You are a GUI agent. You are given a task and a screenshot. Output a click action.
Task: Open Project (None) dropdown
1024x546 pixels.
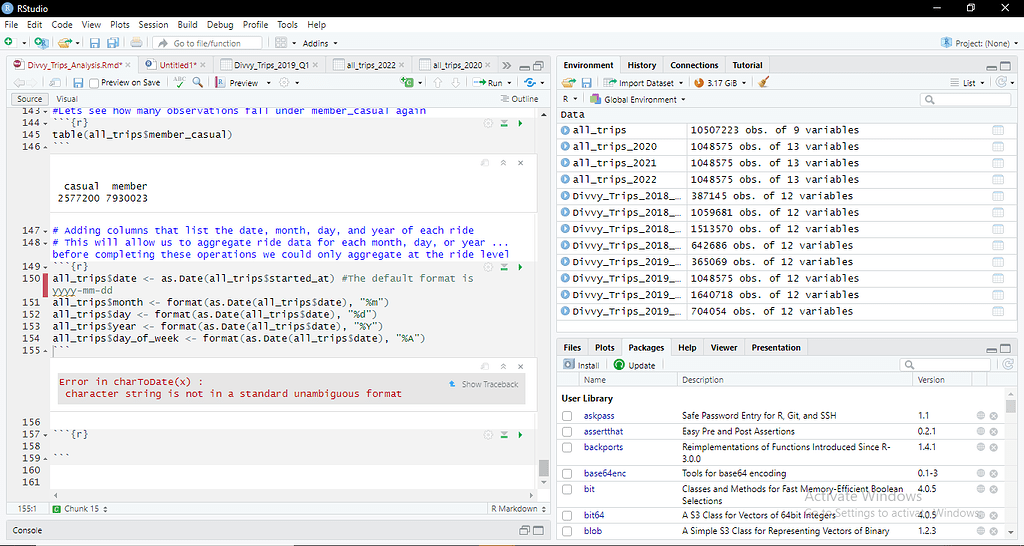[x=980, y=43]
